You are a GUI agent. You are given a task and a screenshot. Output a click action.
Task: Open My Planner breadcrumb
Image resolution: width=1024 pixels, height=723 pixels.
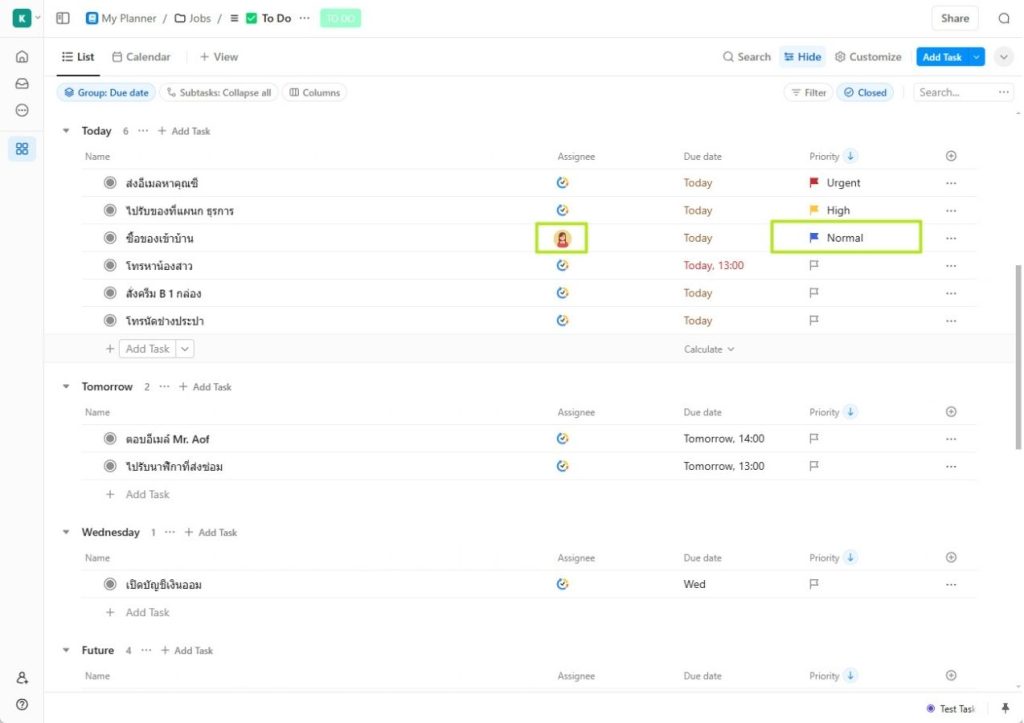coord(121,18)
